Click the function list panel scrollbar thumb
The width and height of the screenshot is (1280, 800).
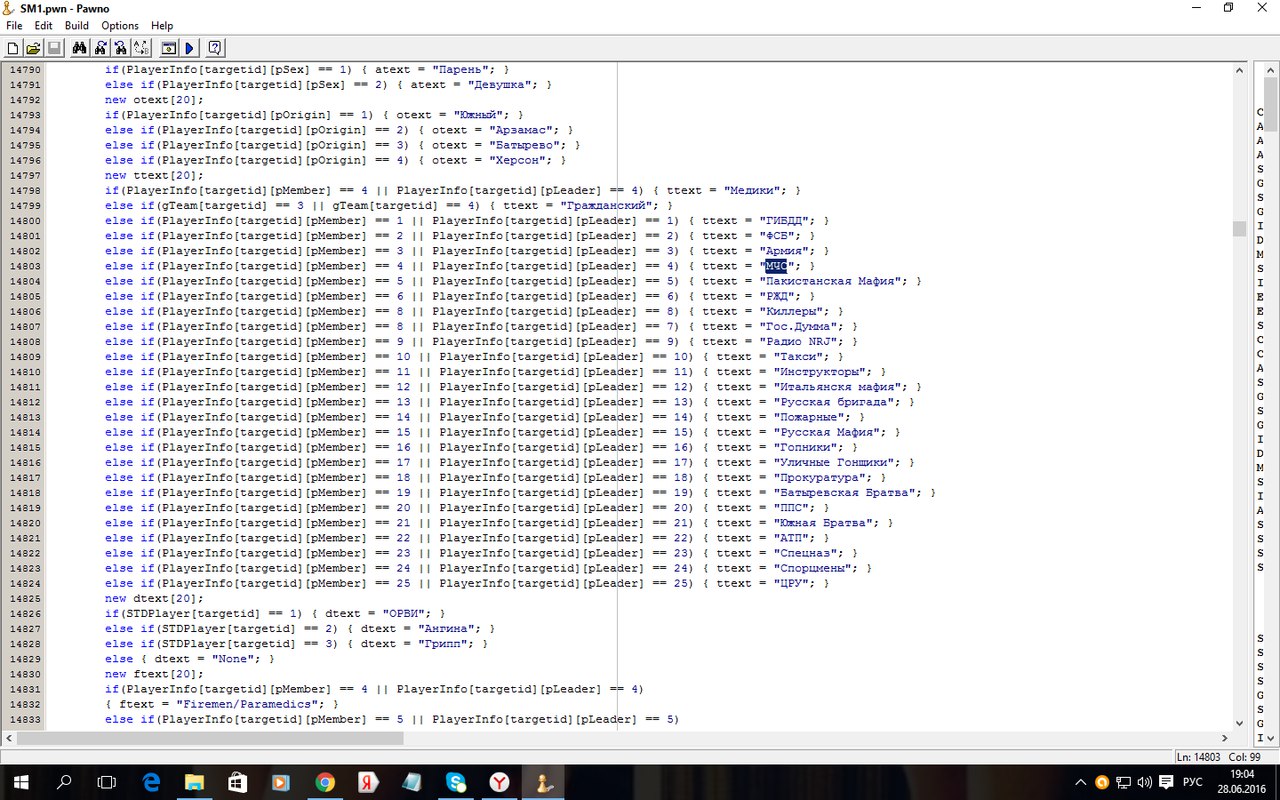click(x=1271, y=103)
